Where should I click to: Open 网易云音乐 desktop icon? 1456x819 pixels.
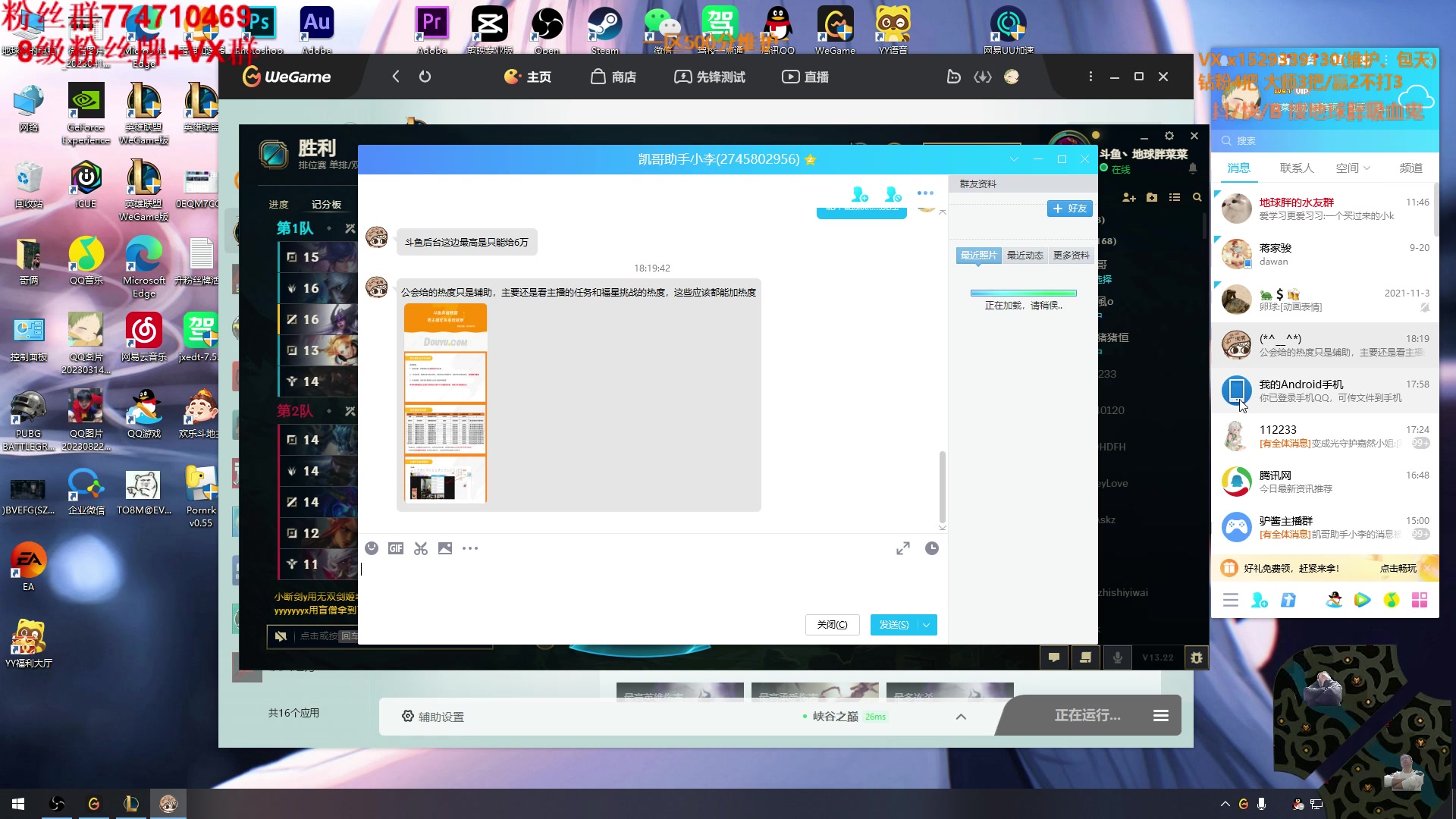tap(144, 337)
